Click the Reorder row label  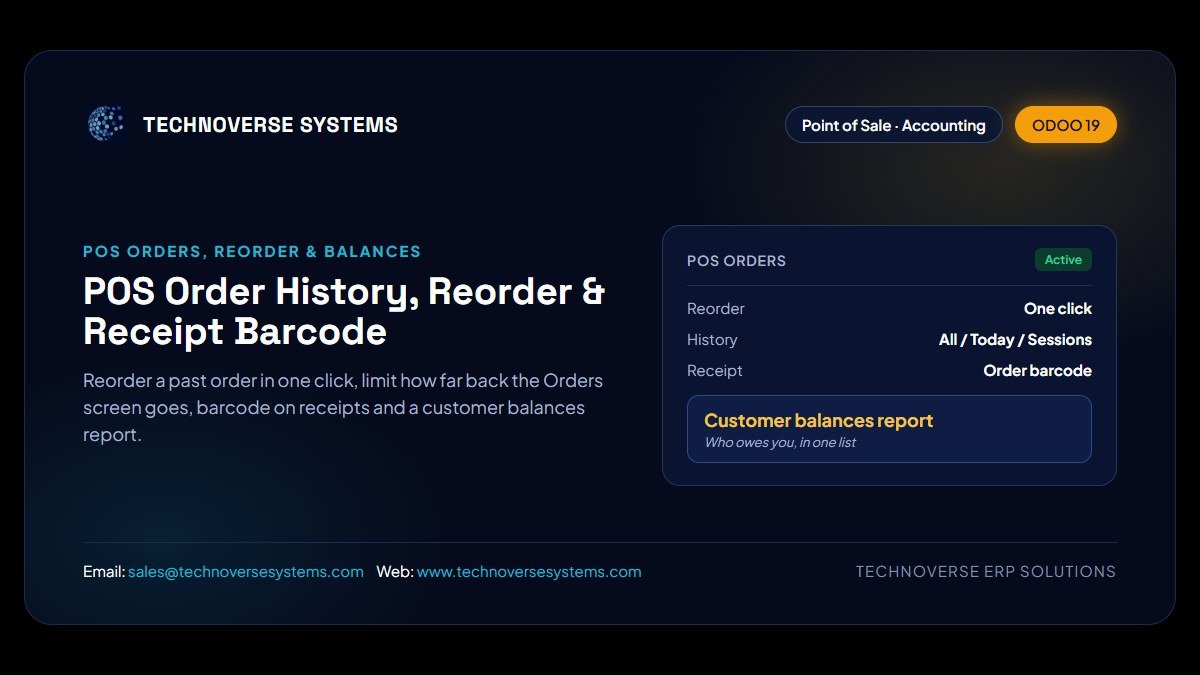point(716,309)
